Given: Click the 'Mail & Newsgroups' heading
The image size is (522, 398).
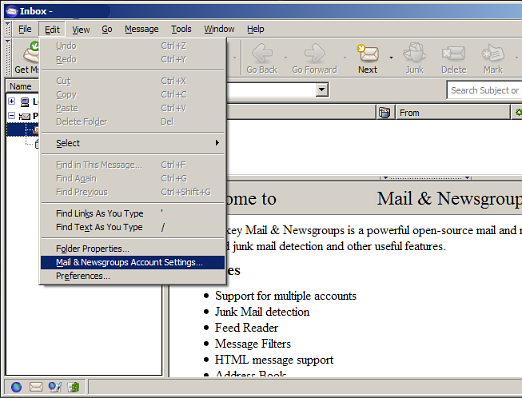Looking at the screenshot, I should pyautogui.click(x=449, y=199).
